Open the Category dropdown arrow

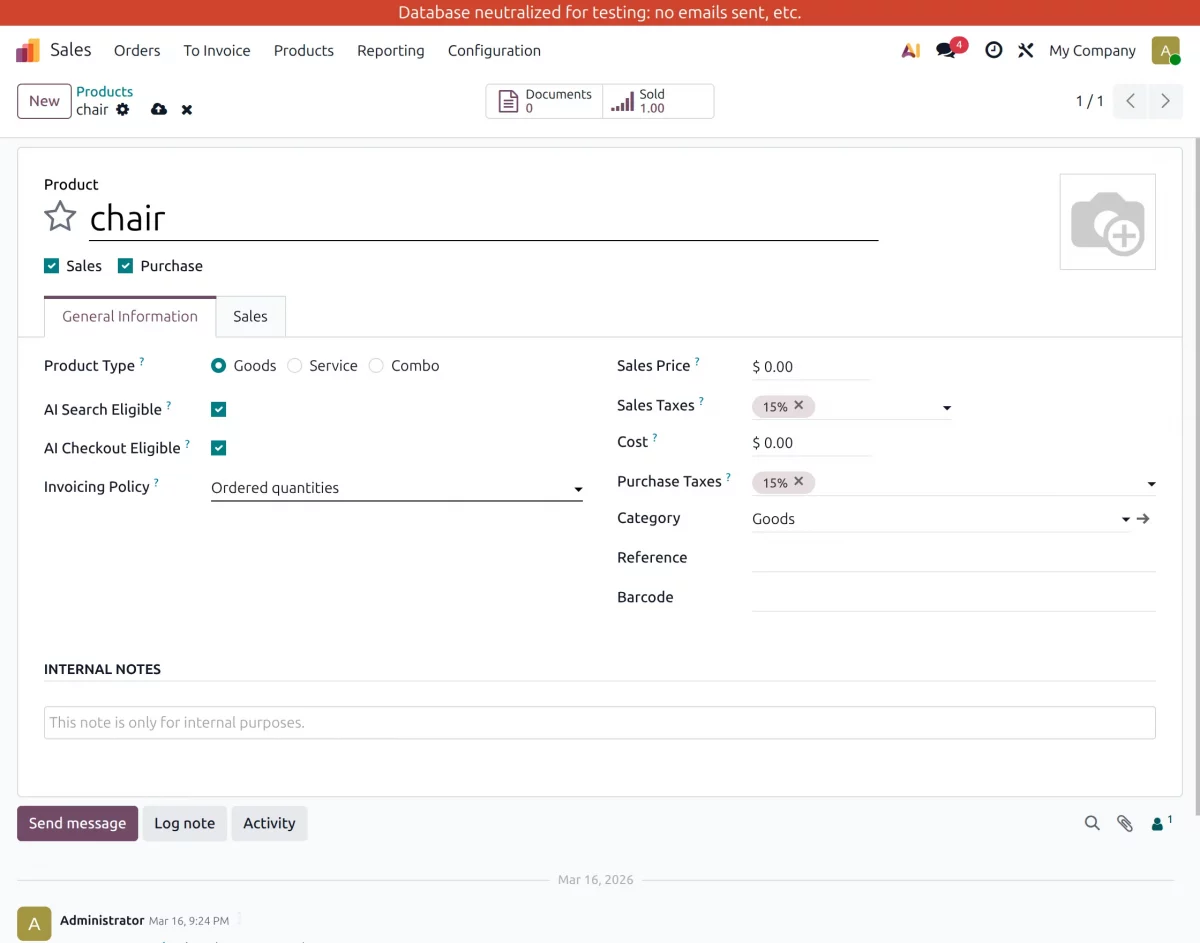tap(1125, 518)
